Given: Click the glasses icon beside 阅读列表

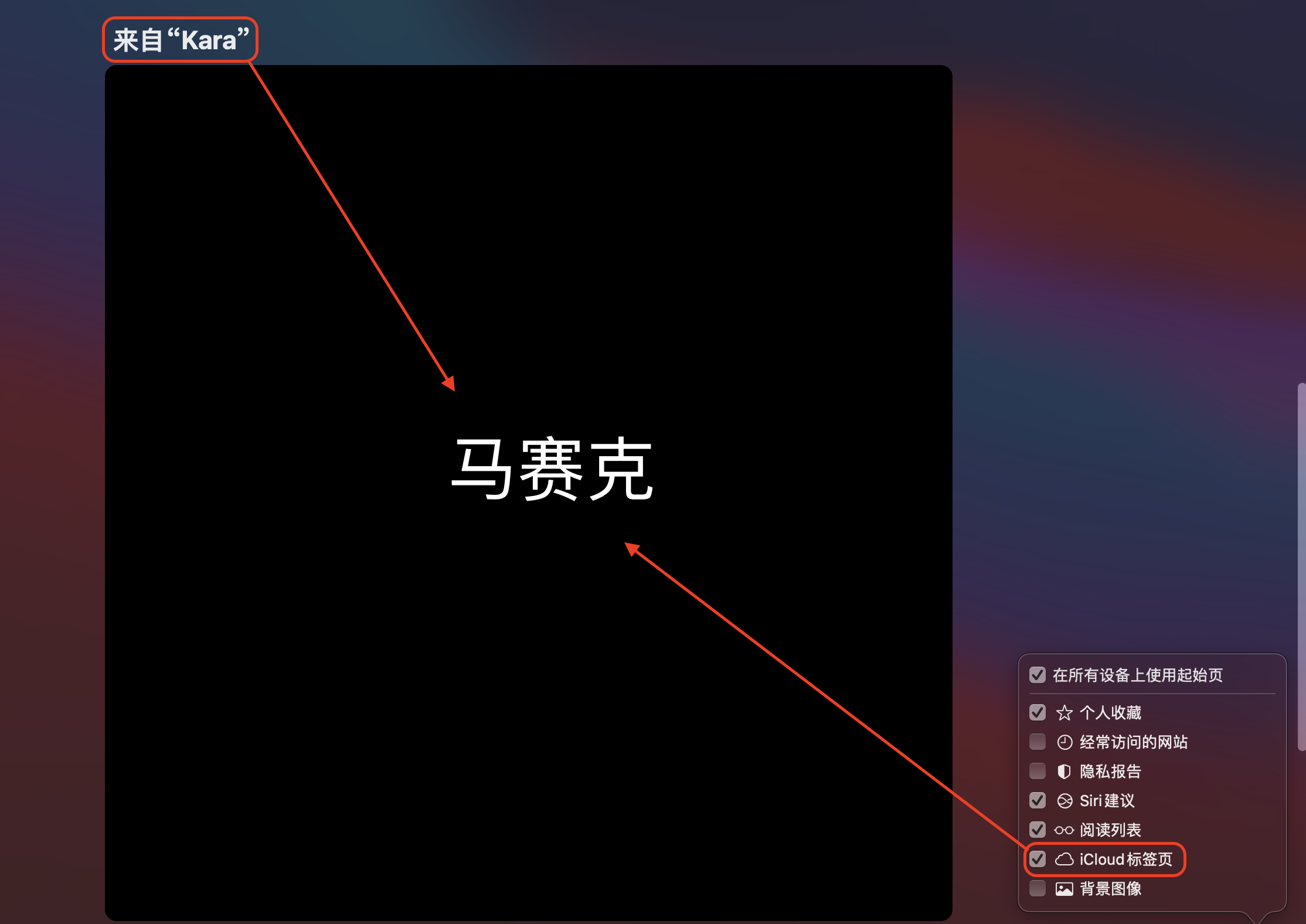Looking at the screenshot, I should 1064,830.
